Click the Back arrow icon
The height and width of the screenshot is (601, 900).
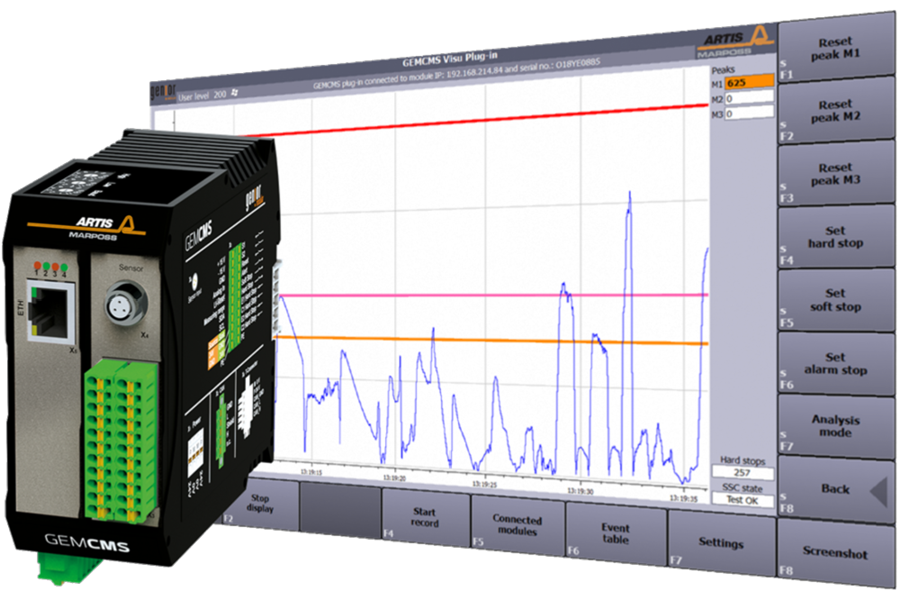878,492
